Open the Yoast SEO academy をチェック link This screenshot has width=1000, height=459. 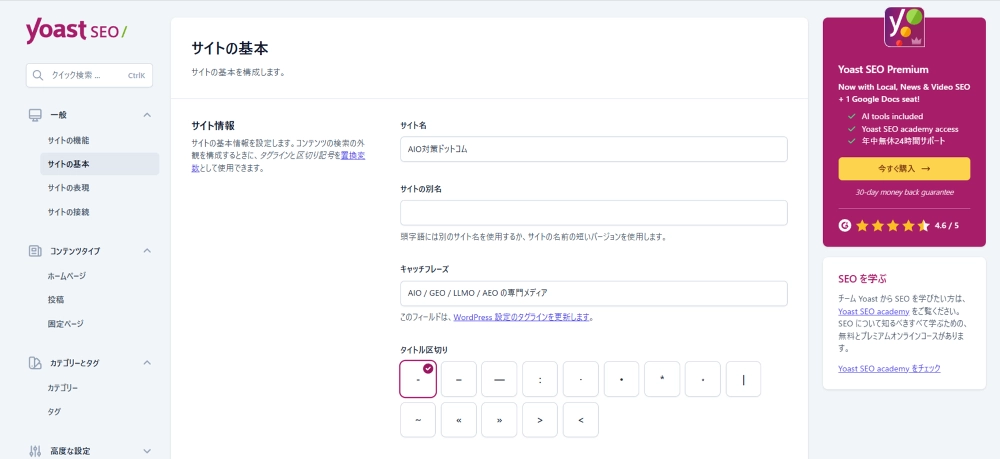[889, 369]
